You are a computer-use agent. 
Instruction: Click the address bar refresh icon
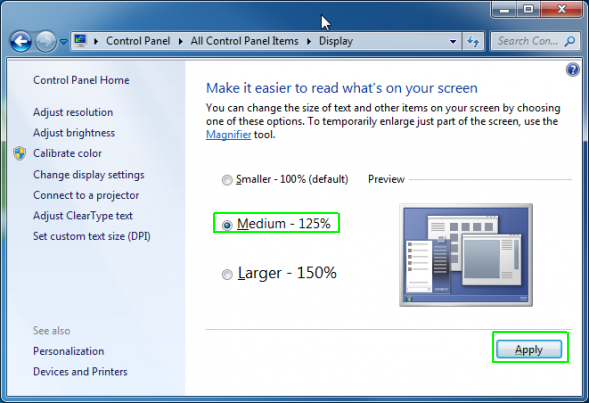tap(473, 41)
